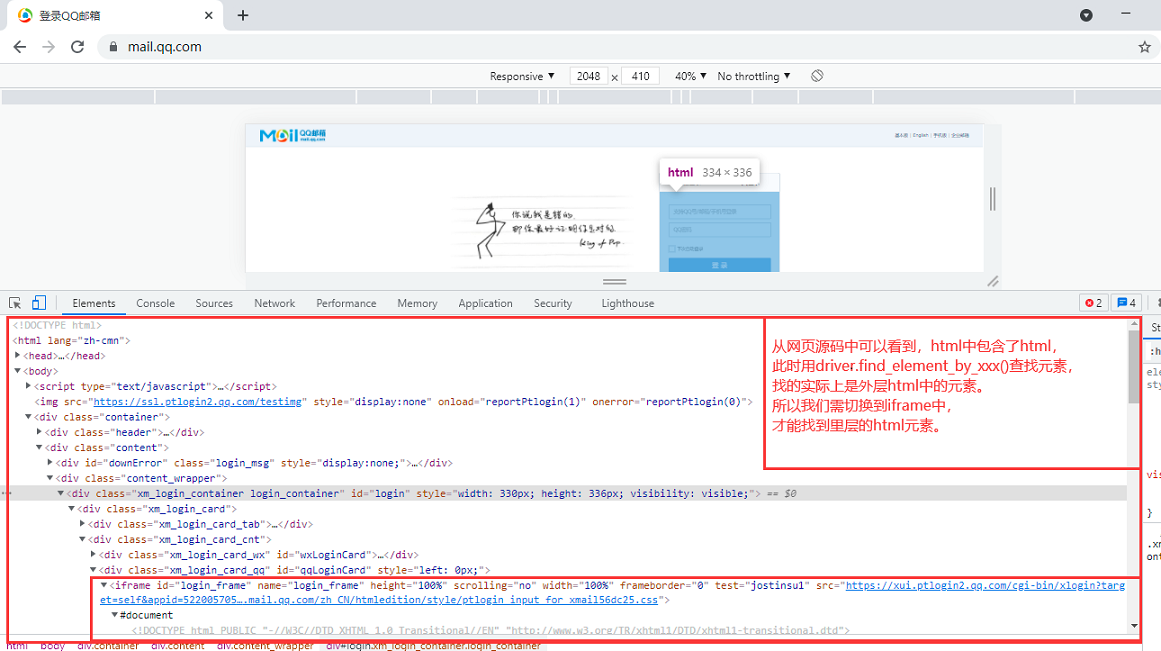Image resolution: width=1161 pixels, height=651 pixels.
Task: Collapse the body element node
Action: pyautogui.click(x=18, y=371)
